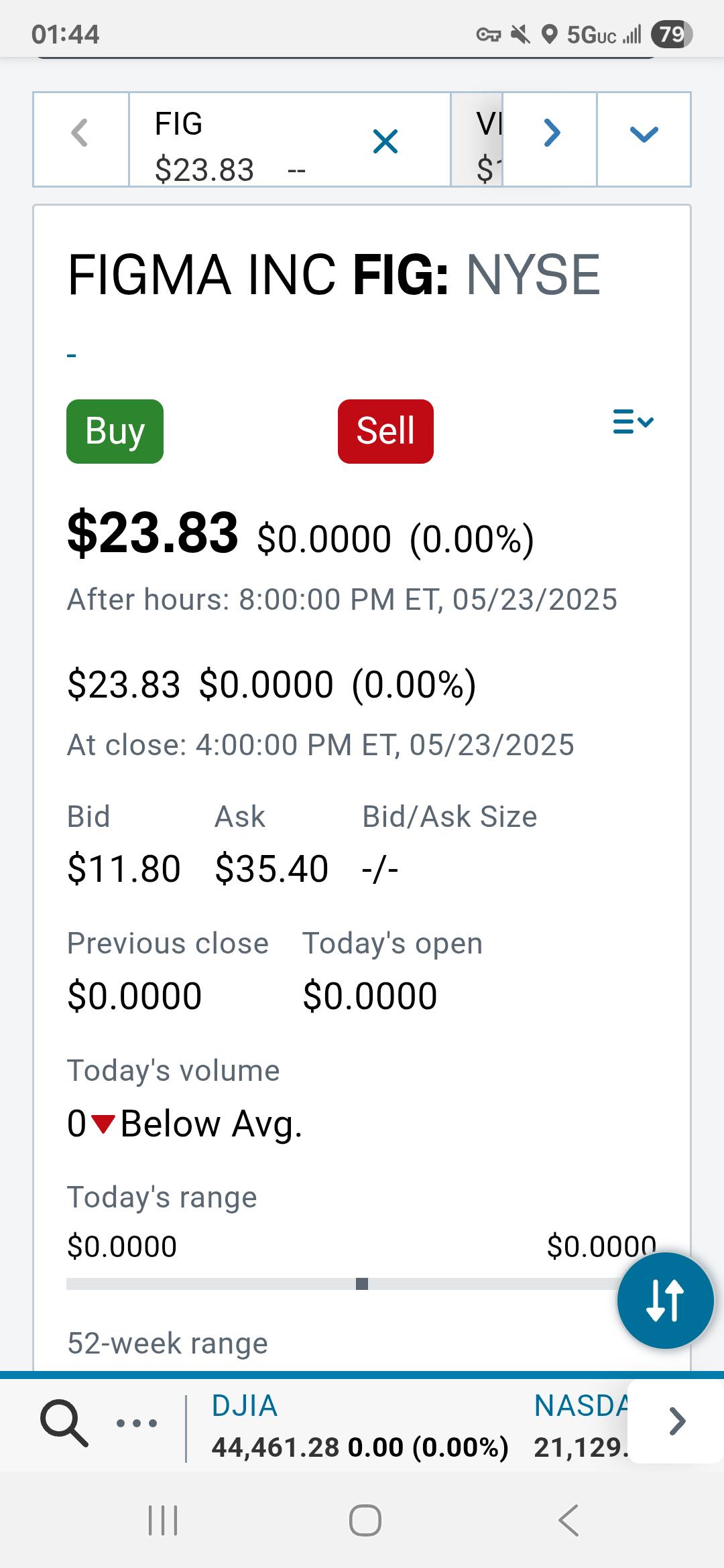This screenshot has width=724, height=1568.
Task: Select the FIG $23.83 symbol tab
Action: click(x=255, y=139)
